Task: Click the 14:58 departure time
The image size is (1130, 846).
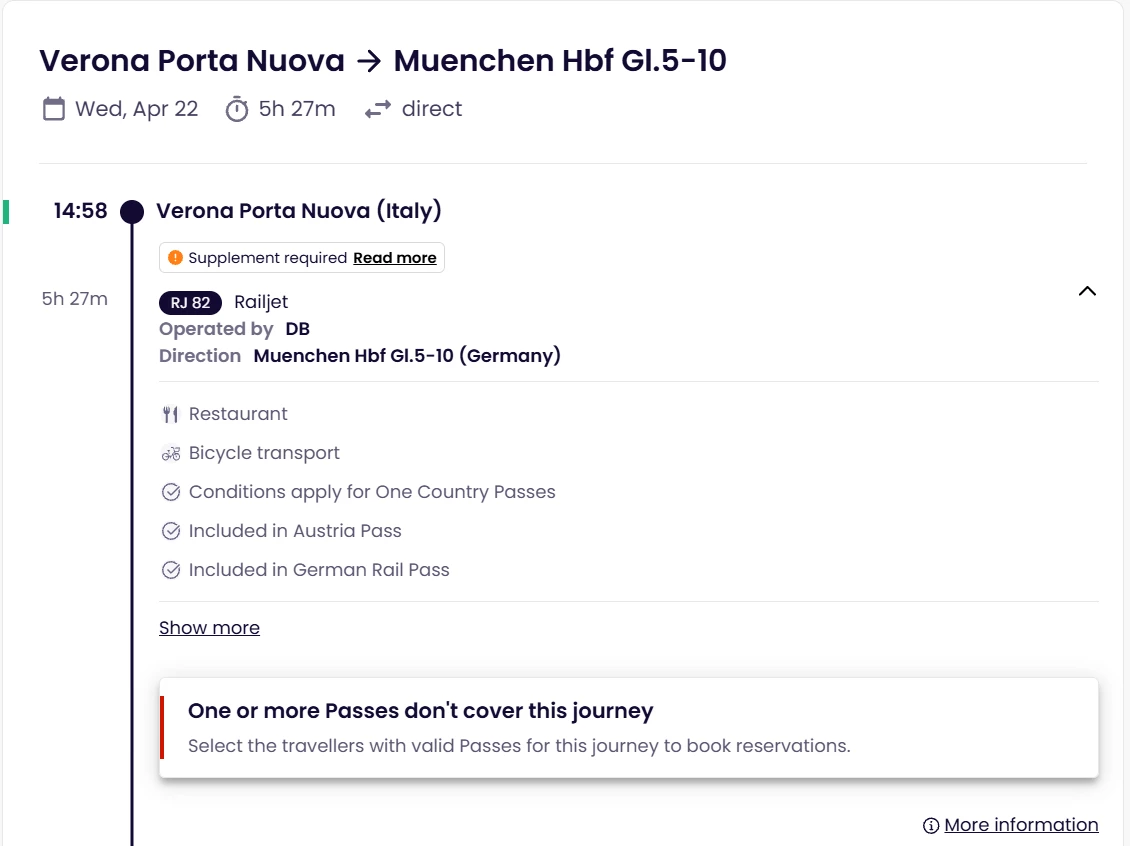Action: pyautogui.click(x=80, y=211)
